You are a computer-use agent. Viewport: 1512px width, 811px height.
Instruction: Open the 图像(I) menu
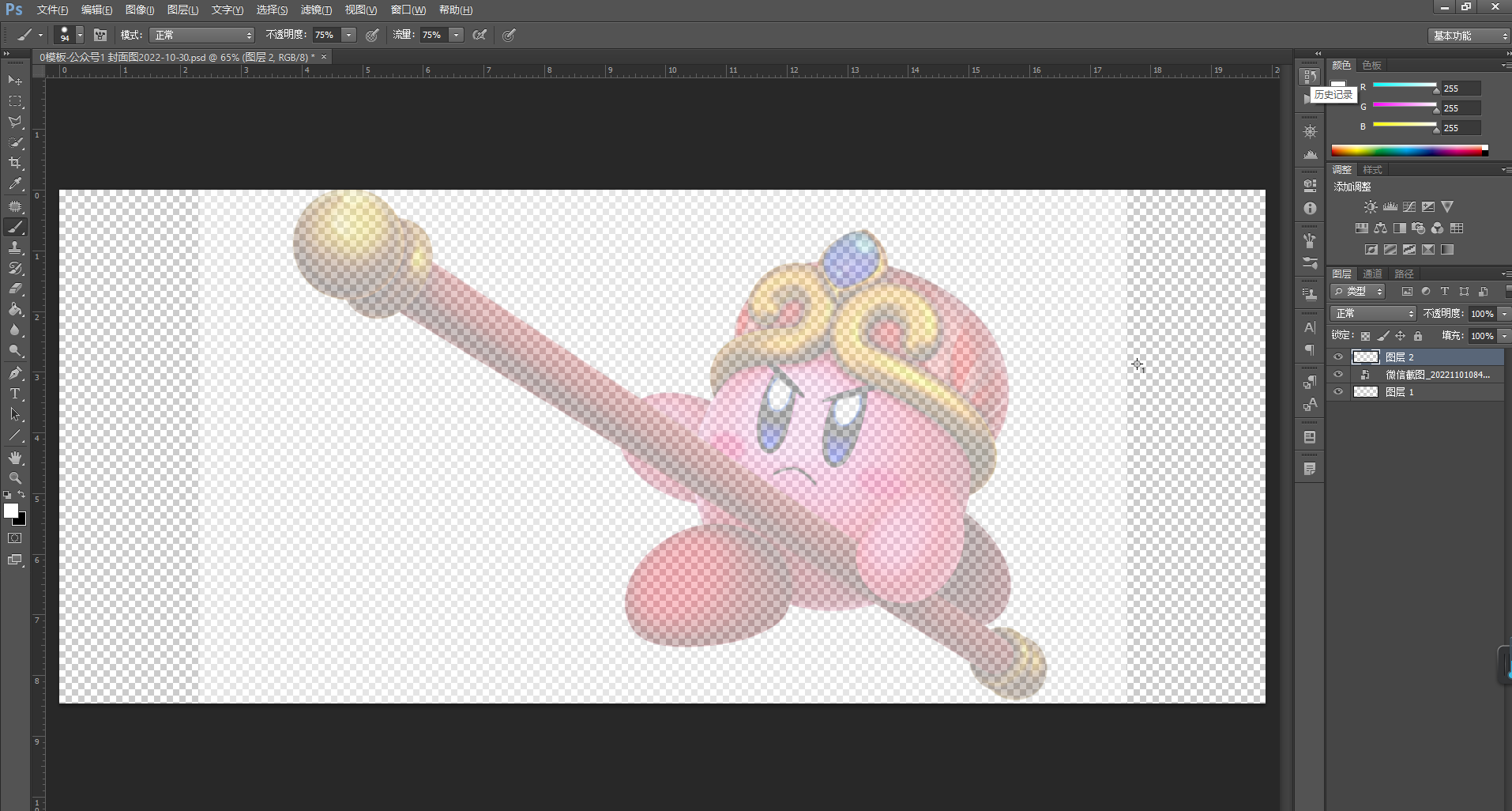[140, 10]
